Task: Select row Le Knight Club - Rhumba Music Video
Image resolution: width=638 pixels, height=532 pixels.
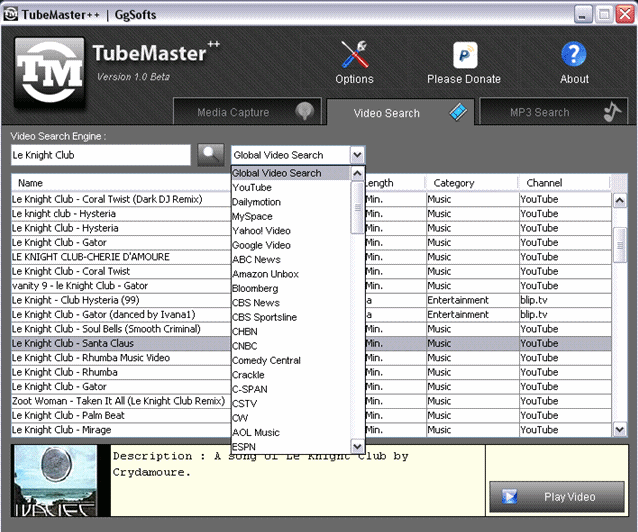Action: [x=311, y=358]
